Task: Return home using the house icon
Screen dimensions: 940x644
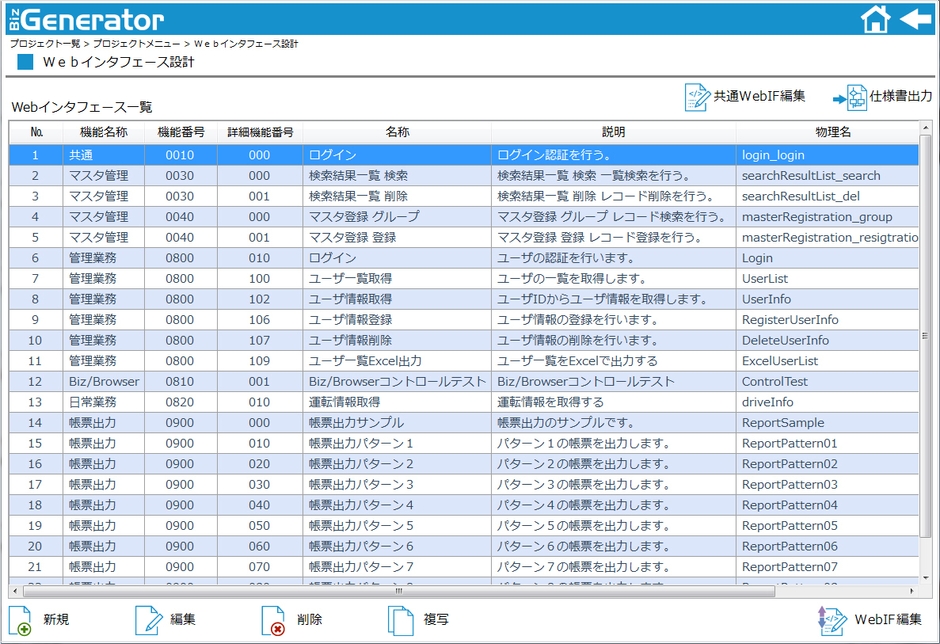Action: tap(875, 17)
